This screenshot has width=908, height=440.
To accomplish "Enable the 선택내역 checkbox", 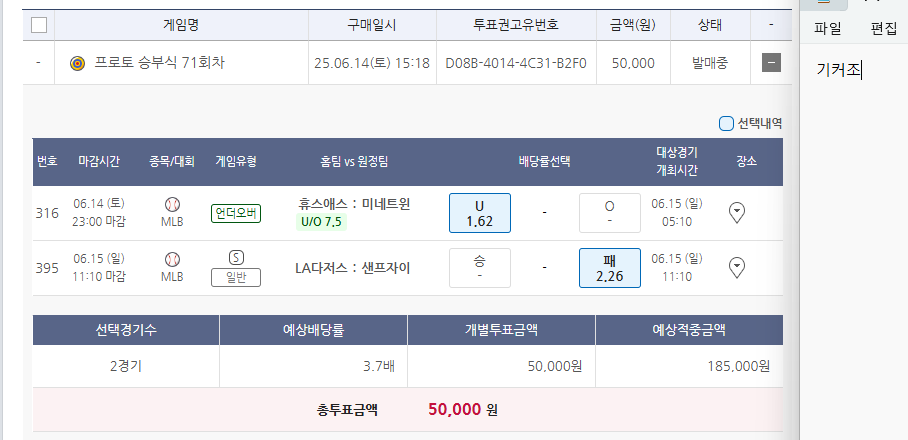I will pyautogui.click(x=727, y=124).
